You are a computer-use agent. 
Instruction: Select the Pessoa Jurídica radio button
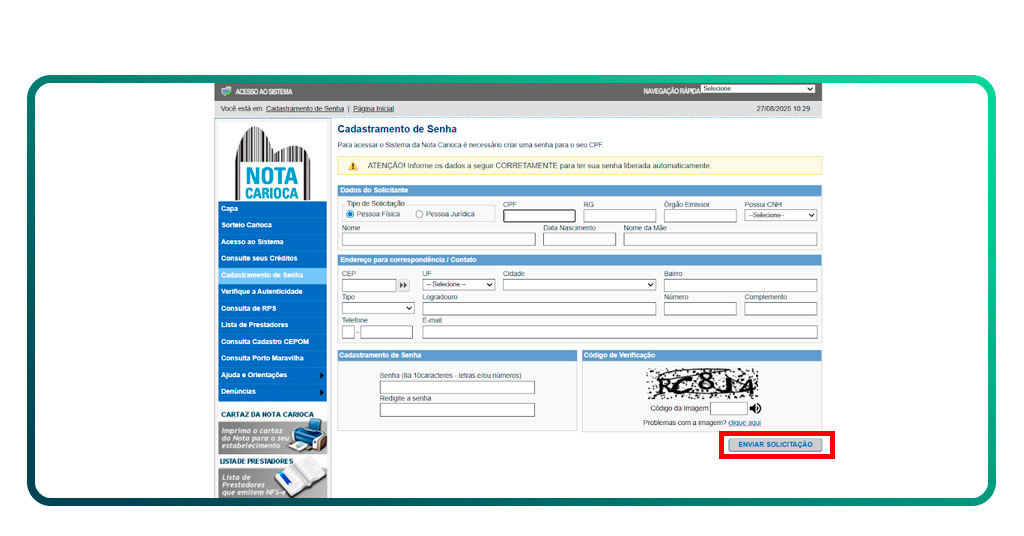click(419, 214)
